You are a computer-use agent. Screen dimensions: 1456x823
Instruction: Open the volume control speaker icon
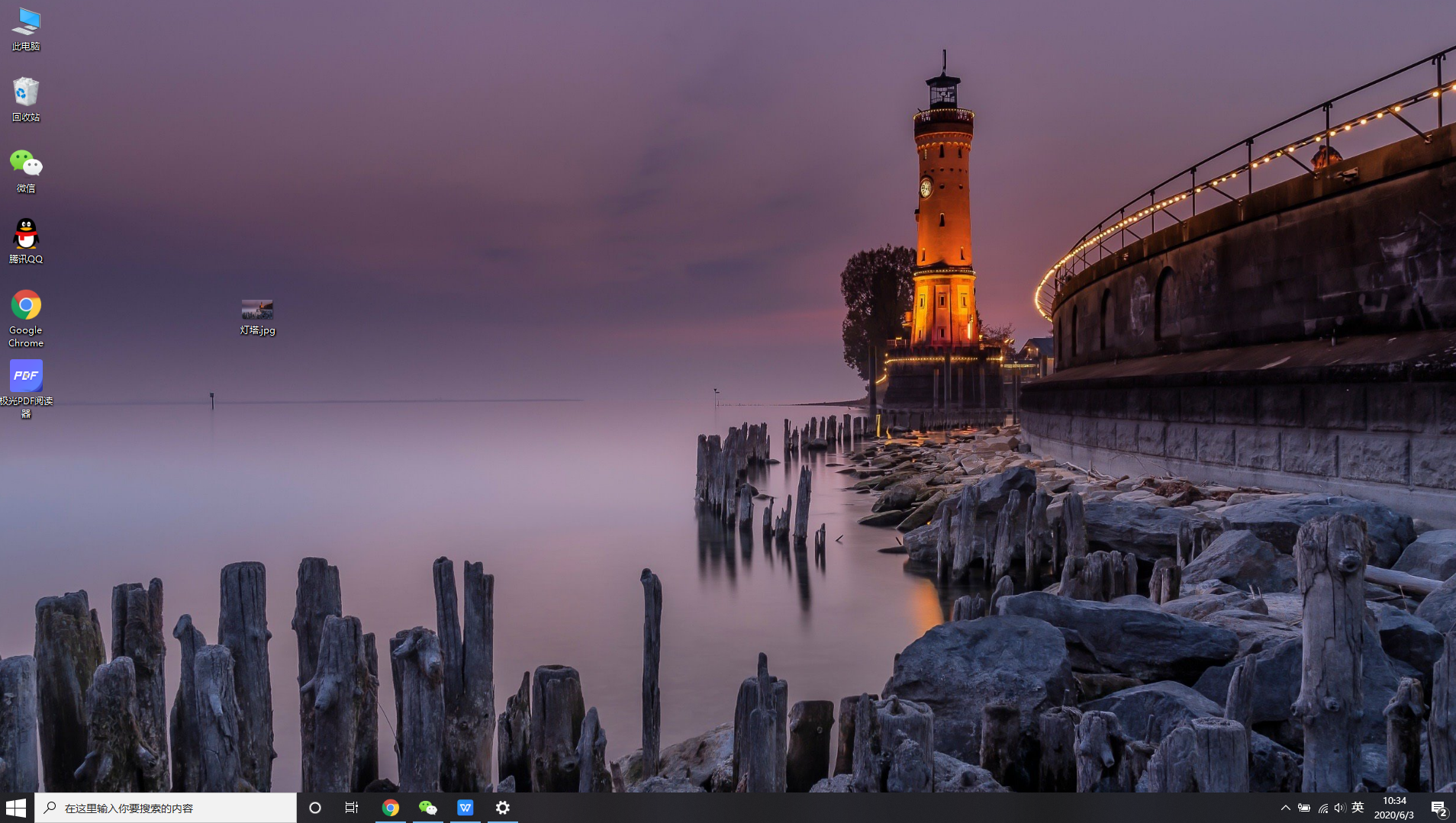(x=1340, y=808)
